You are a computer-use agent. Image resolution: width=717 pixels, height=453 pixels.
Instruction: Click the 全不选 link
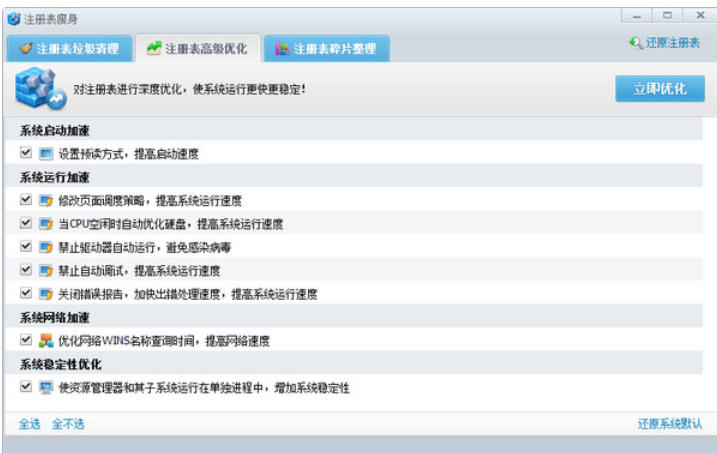point(69,424)
